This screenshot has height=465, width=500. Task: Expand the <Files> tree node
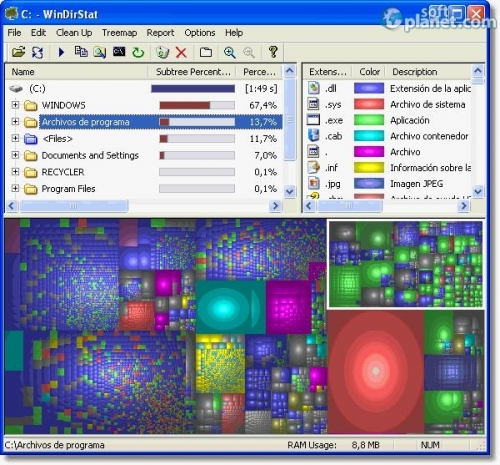15,138
